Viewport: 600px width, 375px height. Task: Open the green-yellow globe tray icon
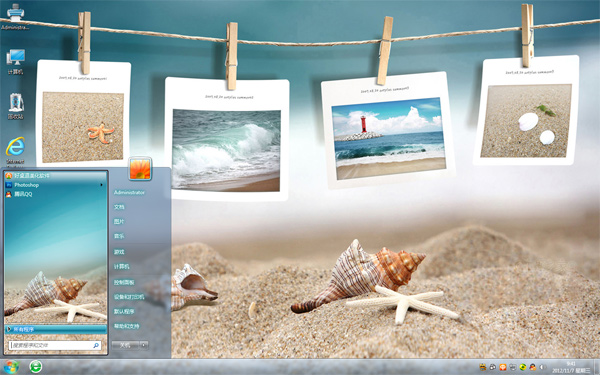(523, 367)
